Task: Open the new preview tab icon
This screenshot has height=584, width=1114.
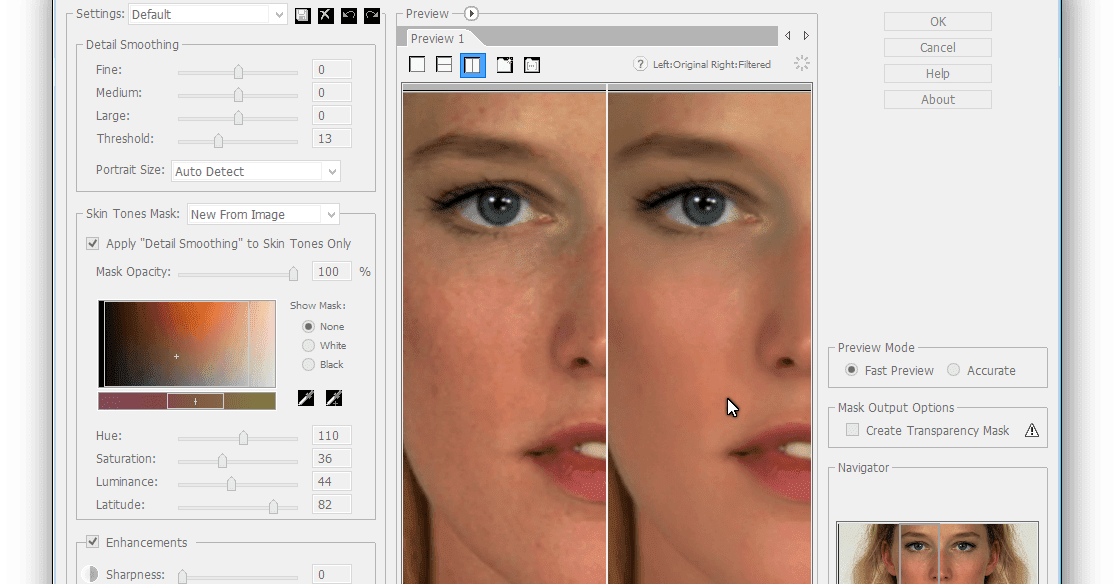Action: click(x=505, y=64)
